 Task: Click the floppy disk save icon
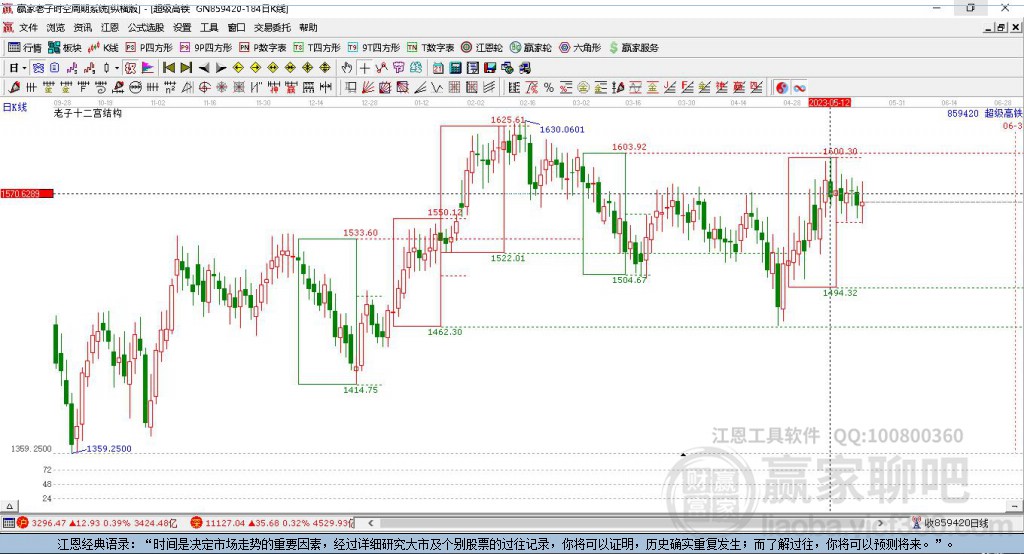point(490,68)
